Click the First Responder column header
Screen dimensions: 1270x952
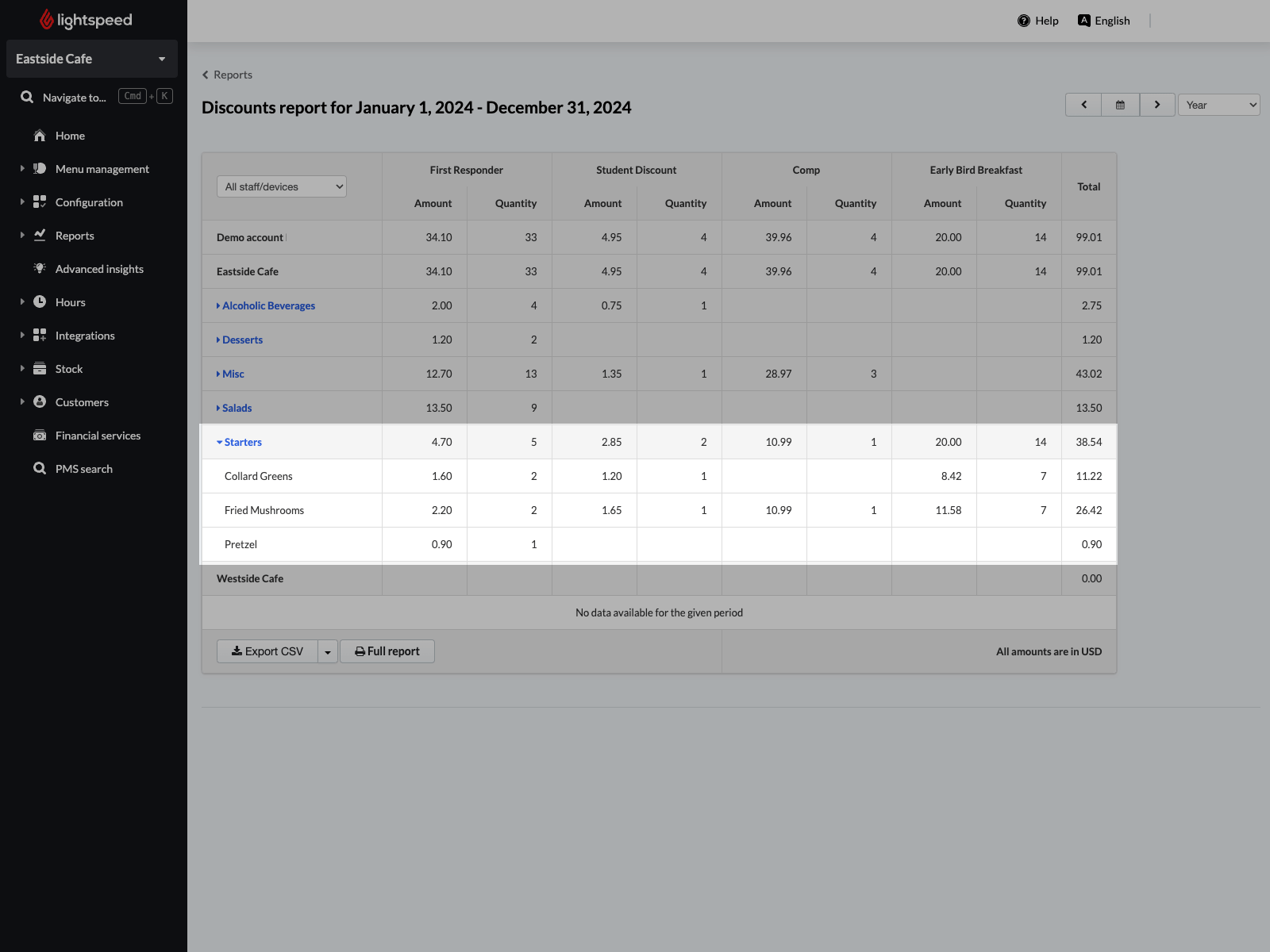point(467,170)
